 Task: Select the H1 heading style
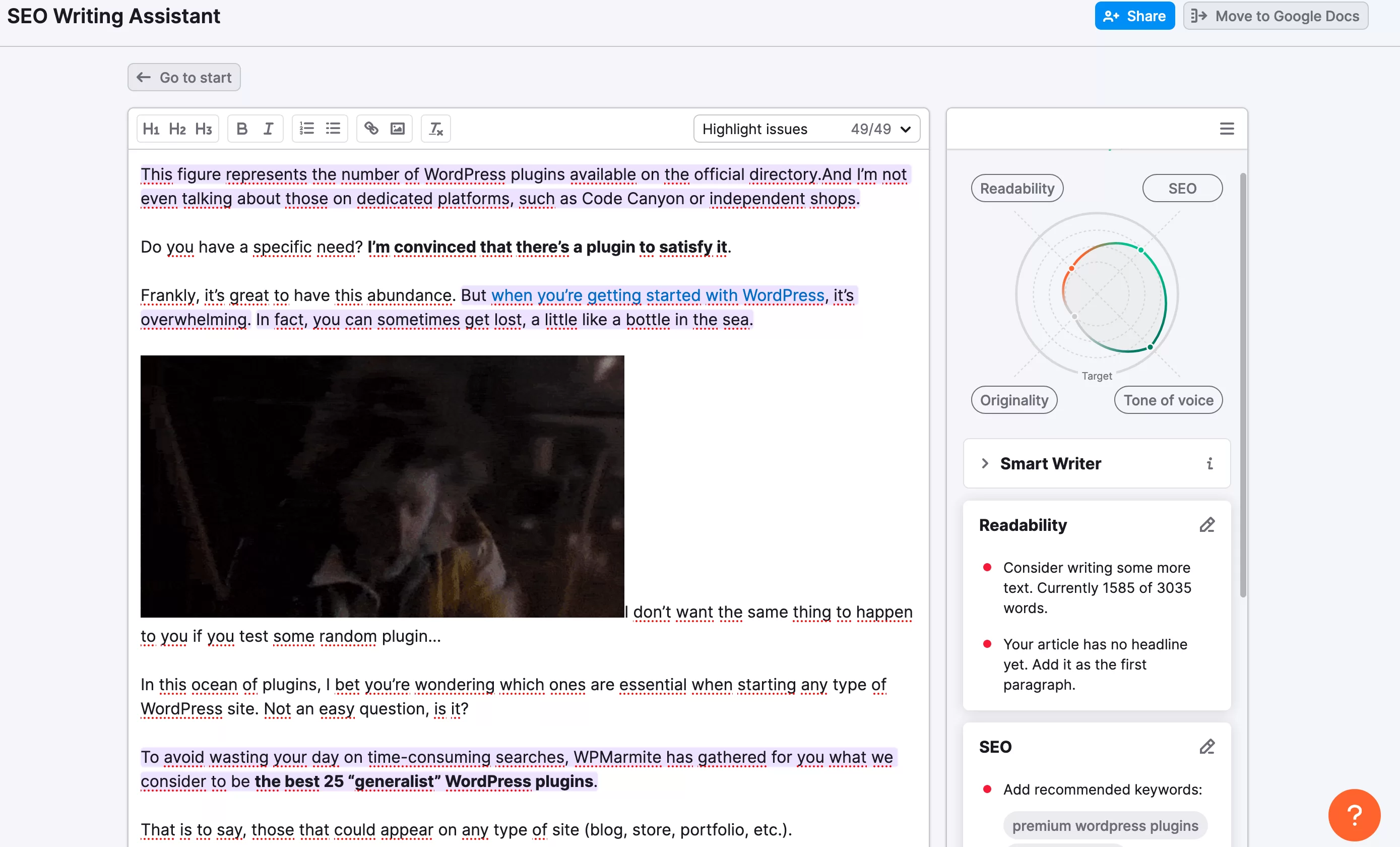[152, 128]
